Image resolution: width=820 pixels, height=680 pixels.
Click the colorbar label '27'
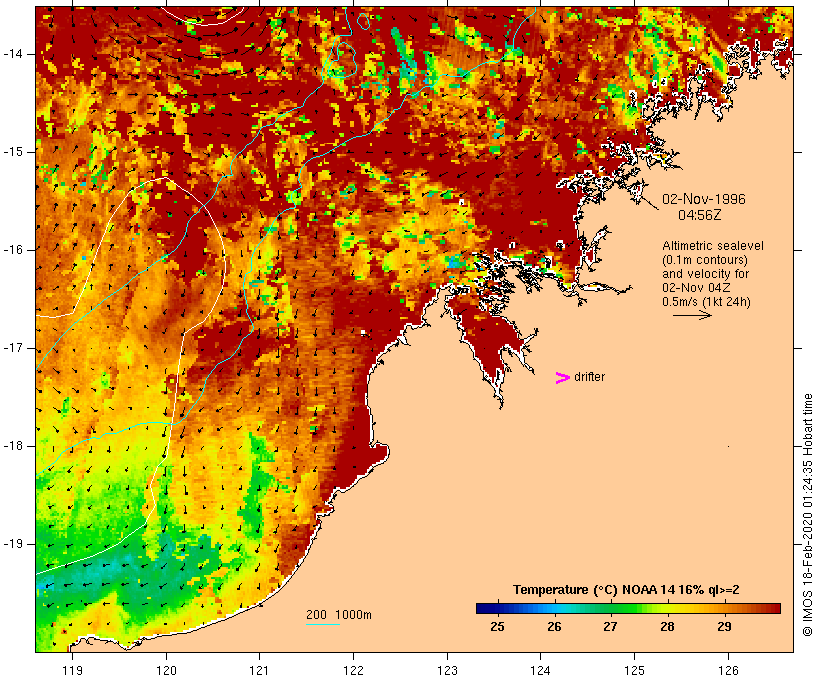pyautogui.click(x=610, y=626)
